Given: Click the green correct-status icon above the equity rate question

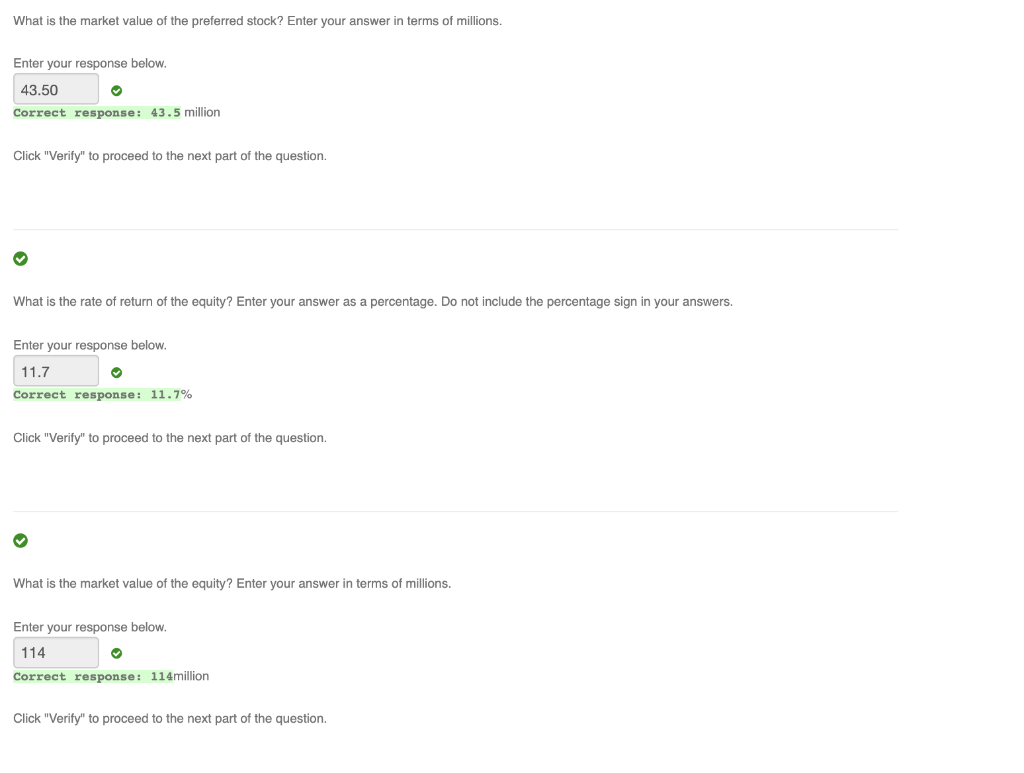Looking at the screenshot, I should pos(21,259).
